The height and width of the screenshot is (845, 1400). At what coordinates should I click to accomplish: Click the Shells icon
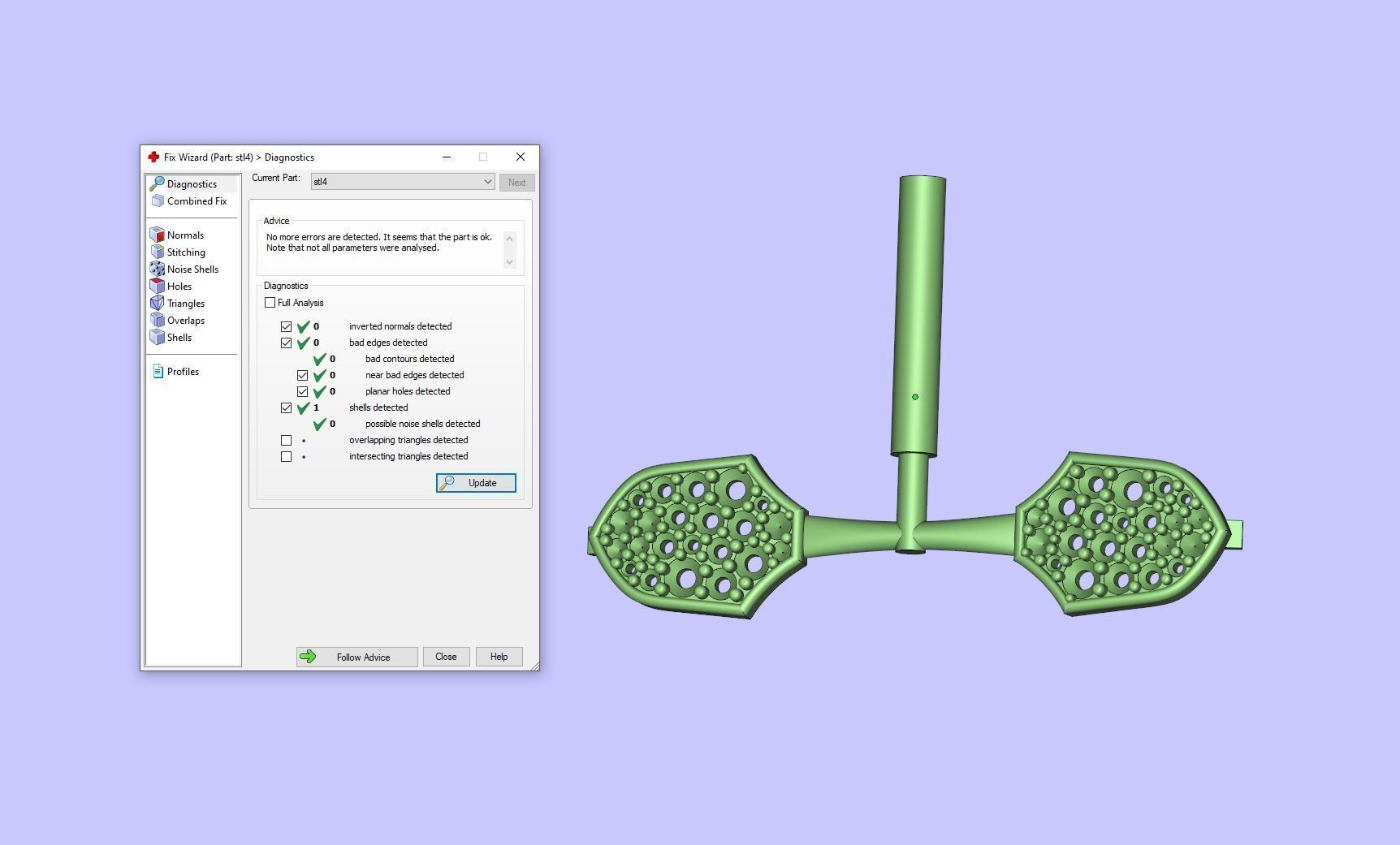click(158, 338)
